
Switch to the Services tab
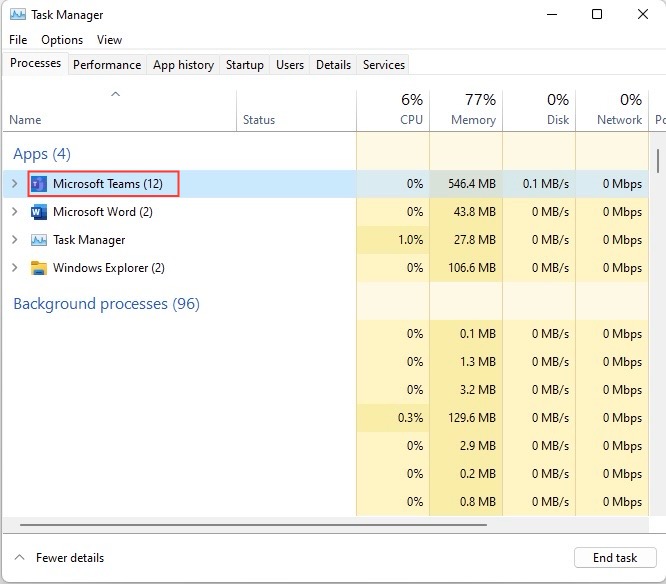384,65
